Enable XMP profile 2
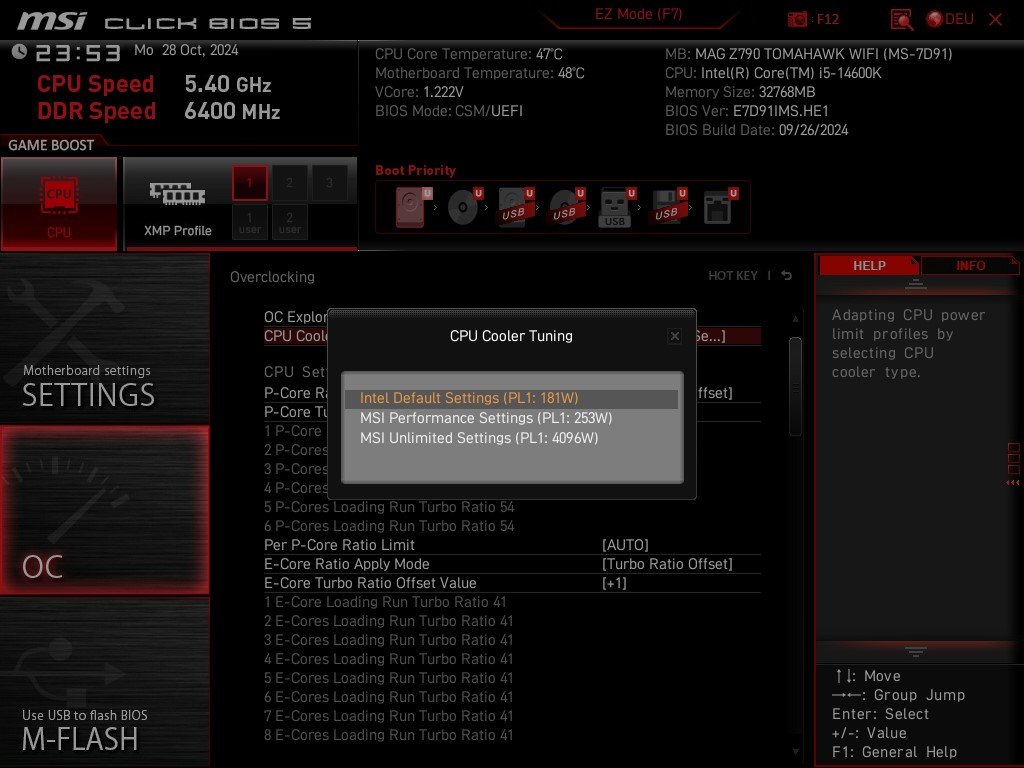This screenshot has width=1024, height=768. click(x=289, y=183)
